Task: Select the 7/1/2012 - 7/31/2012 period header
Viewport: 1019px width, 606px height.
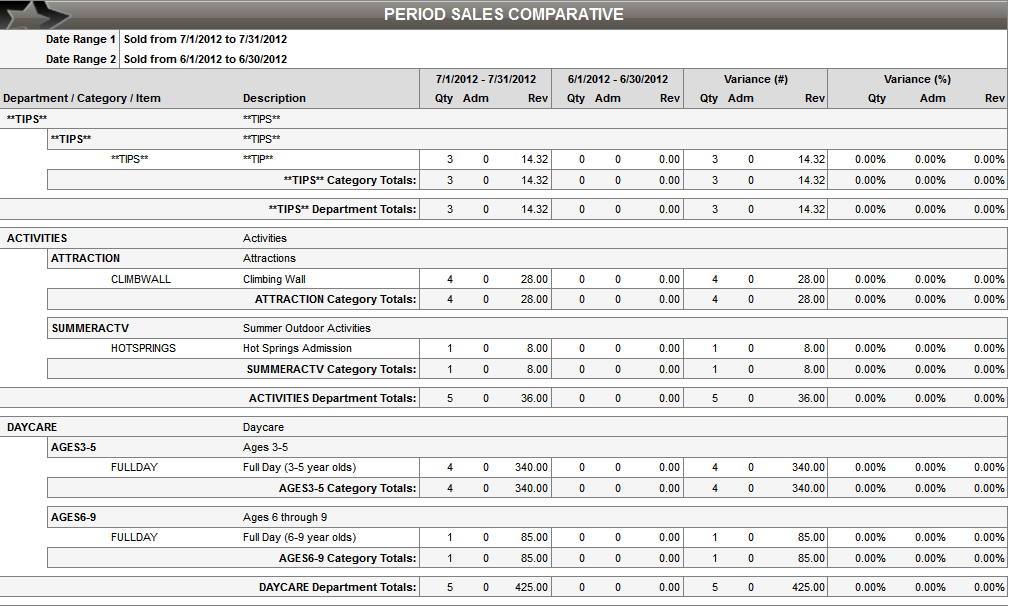Action: pyautogui.click(x=486, y=79)
